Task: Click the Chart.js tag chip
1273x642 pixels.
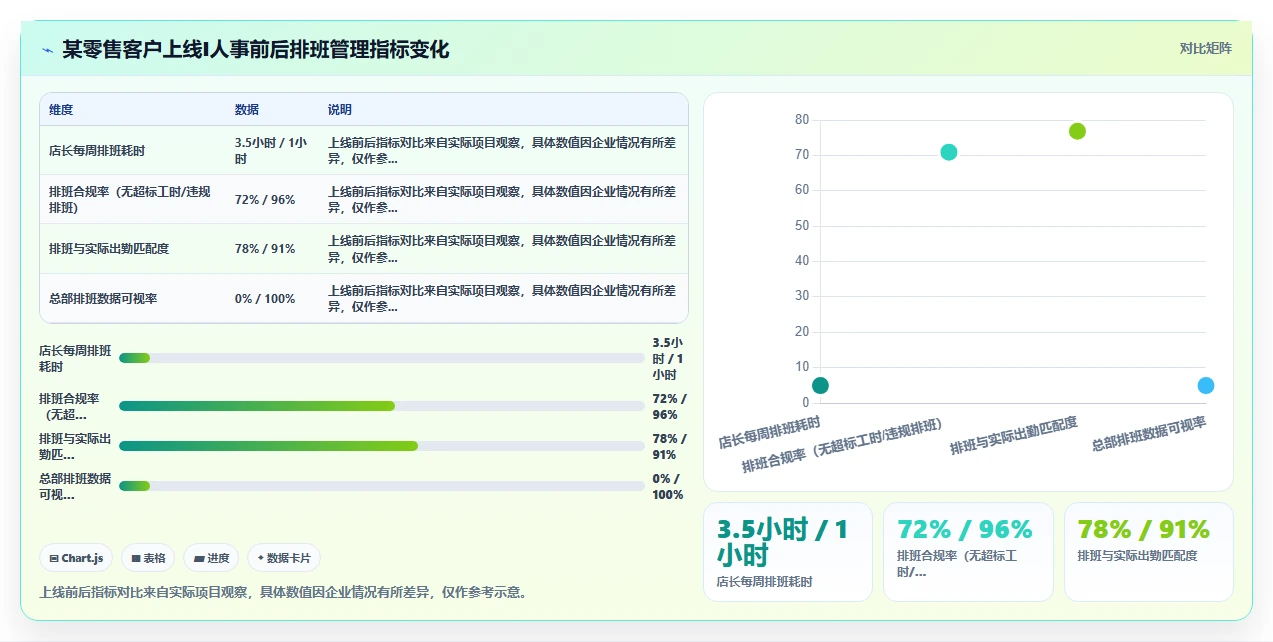Action: click(76, 558)
